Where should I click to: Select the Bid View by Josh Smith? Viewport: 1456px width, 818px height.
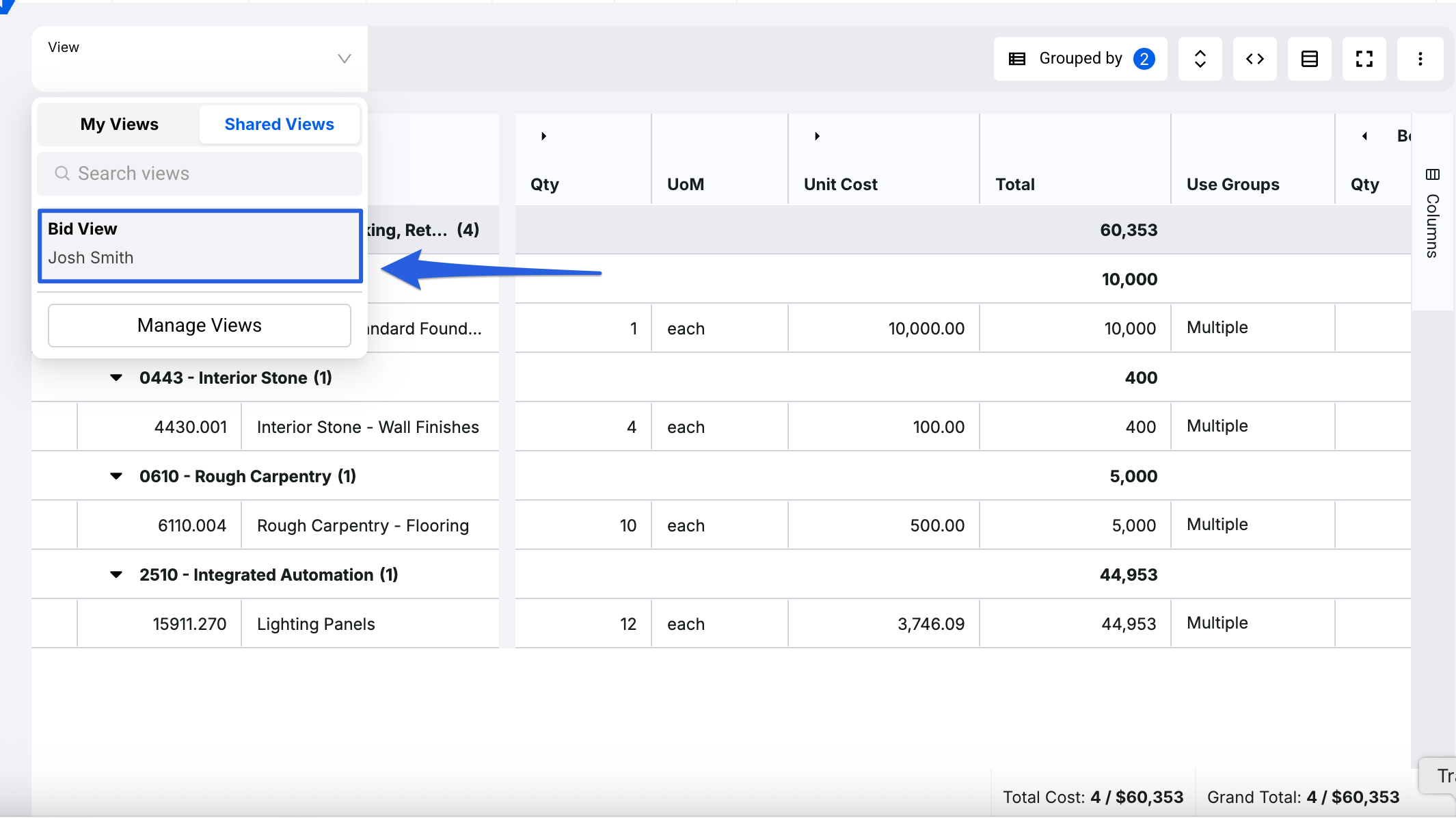[200, 244]
